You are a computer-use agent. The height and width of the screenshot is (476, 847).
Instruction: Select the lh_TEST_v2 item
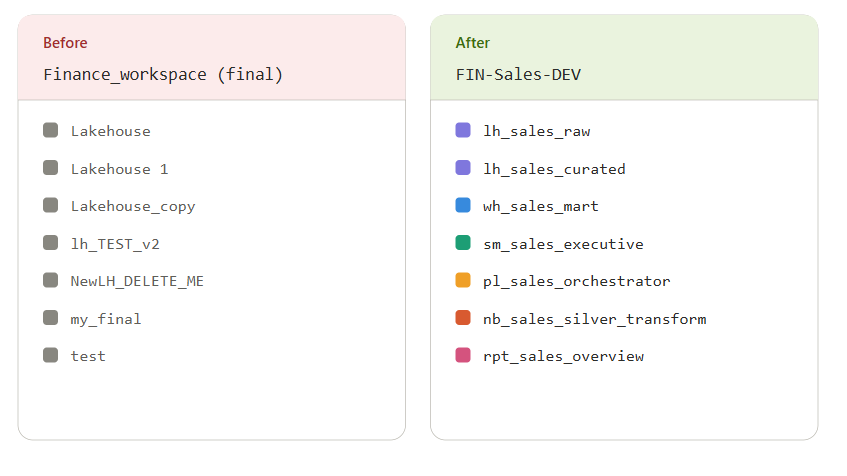click(x=114, y=244)
